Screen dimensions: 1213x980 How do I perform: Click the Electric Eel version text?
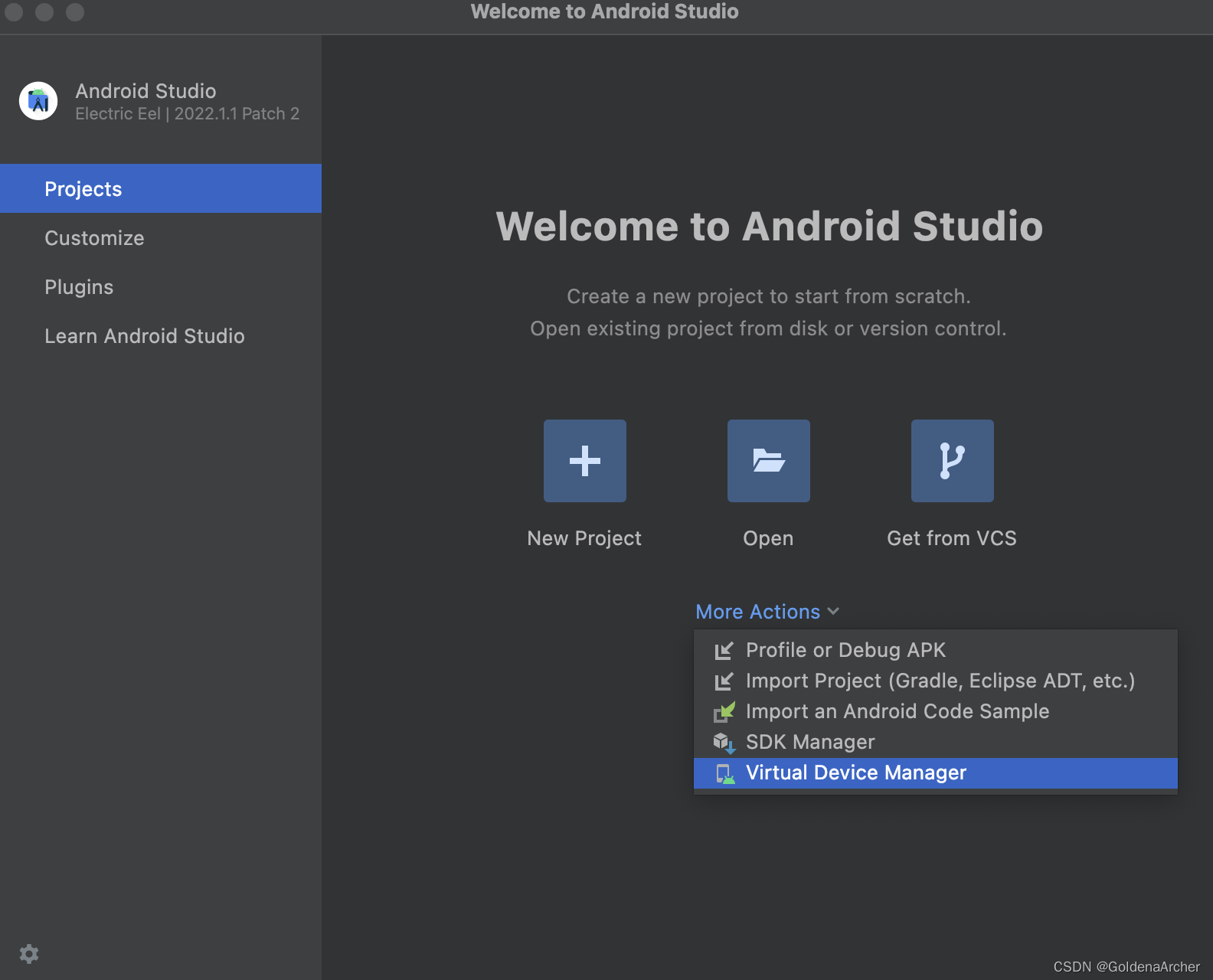pos(187,114)
